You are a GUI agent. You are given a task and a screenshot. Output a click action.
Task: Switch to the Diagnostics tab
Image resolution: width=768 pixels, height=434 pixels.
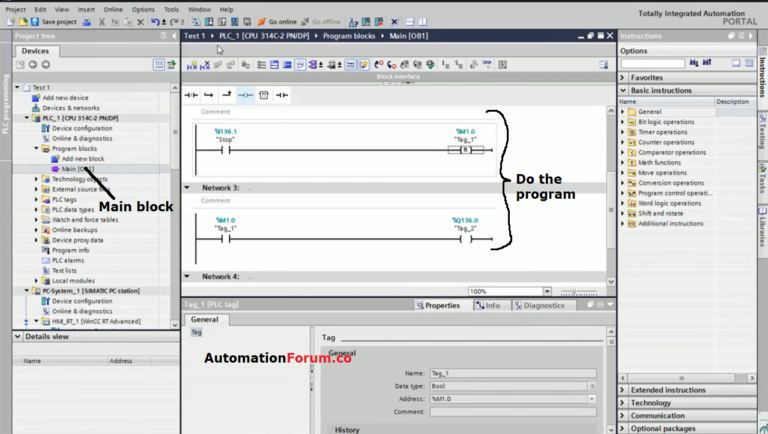tap(539, 305)
